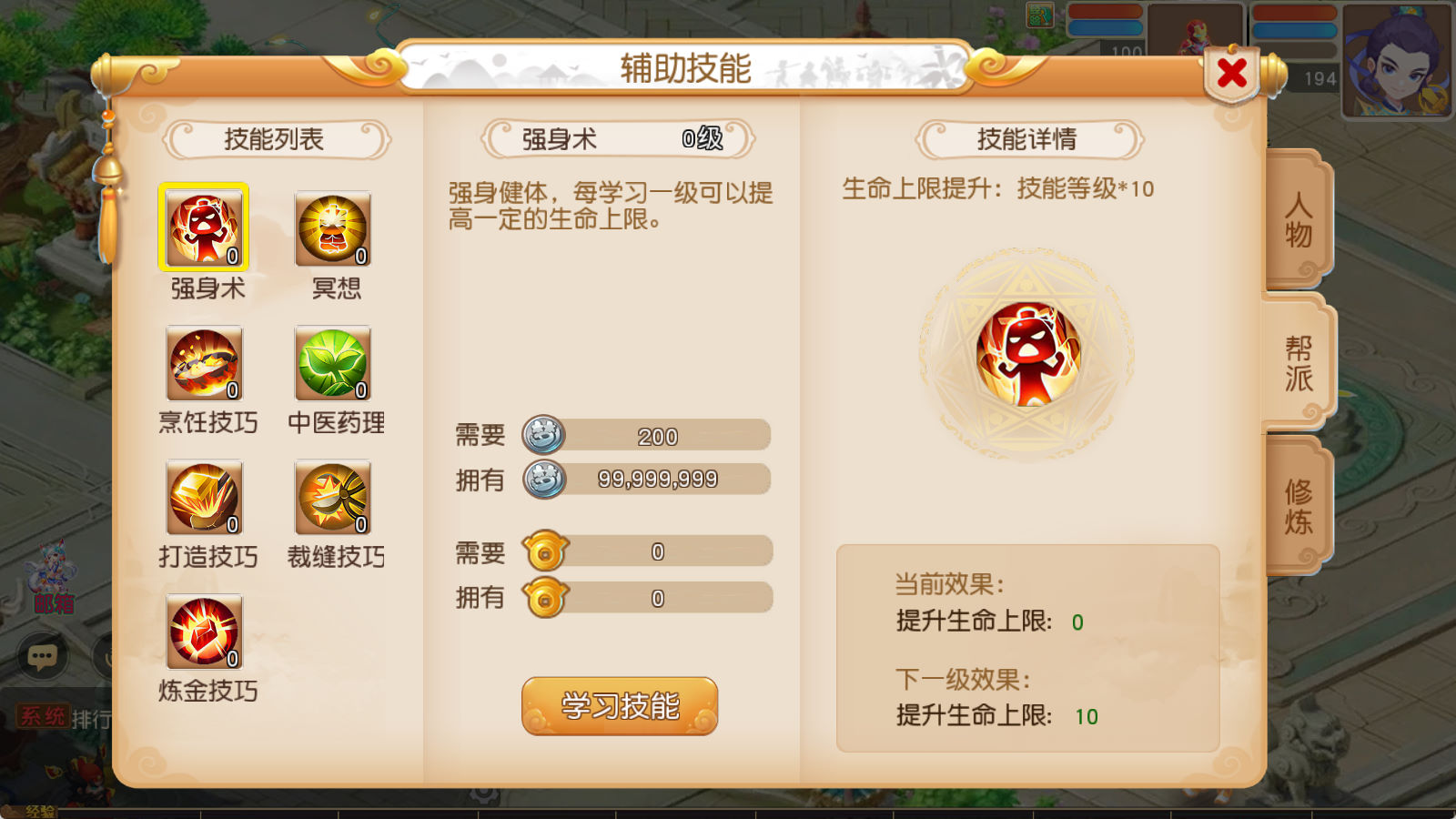Open the 邮箱 mailbox icon
1456x819 pixels.
click(x=52, y=579)
